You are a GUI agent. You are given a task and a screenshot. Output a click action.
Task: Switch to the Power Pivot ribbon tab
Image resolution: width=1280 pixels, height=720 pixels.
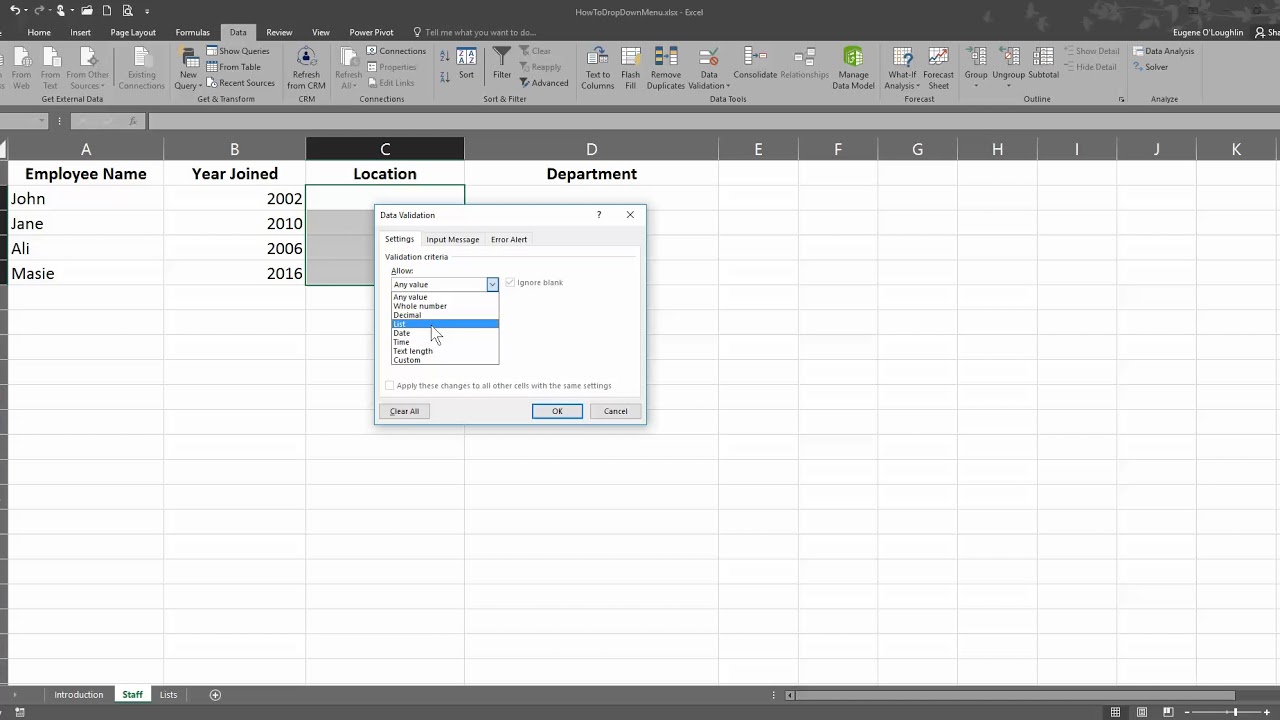(x=371, y=32)
